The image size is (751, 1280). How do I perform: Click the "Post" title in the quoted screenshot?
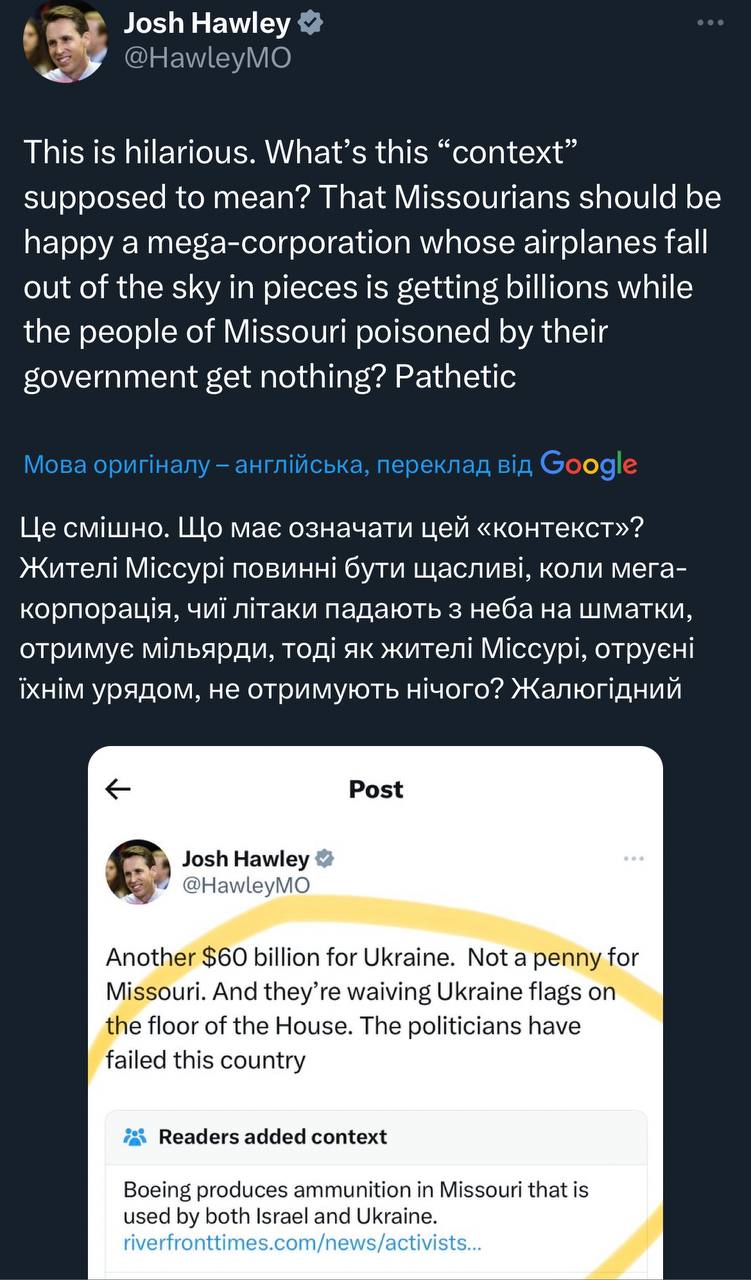(x=376, y=789)
